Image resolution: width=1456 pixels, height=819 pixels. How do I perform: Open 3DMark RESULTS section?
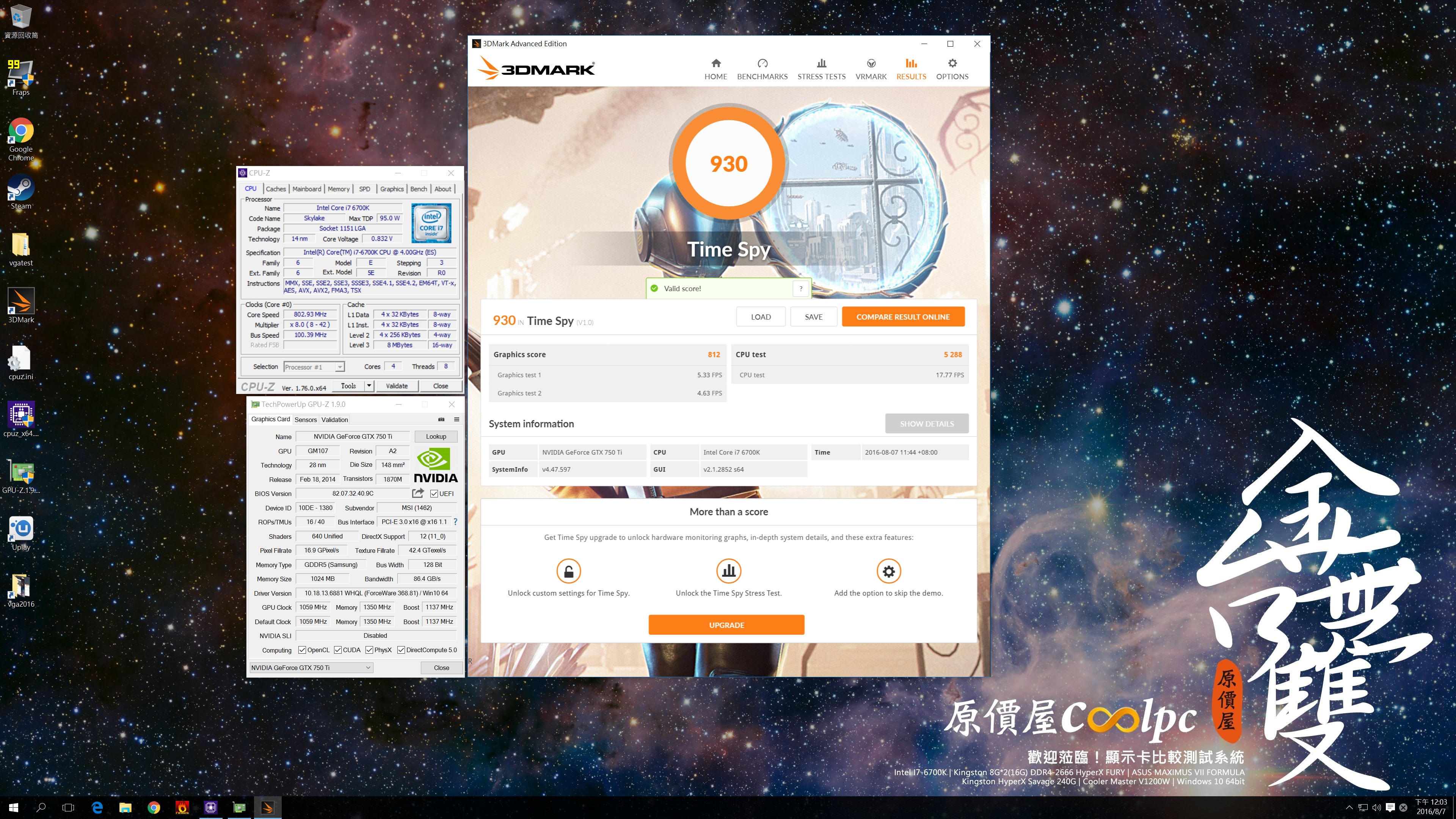point(911,69)
